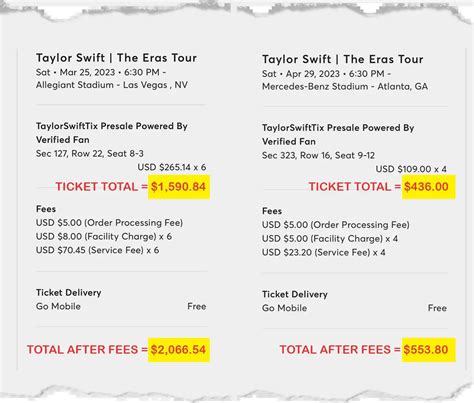
Task: Click the $23.20 Service Fee line
Action: 324,253
